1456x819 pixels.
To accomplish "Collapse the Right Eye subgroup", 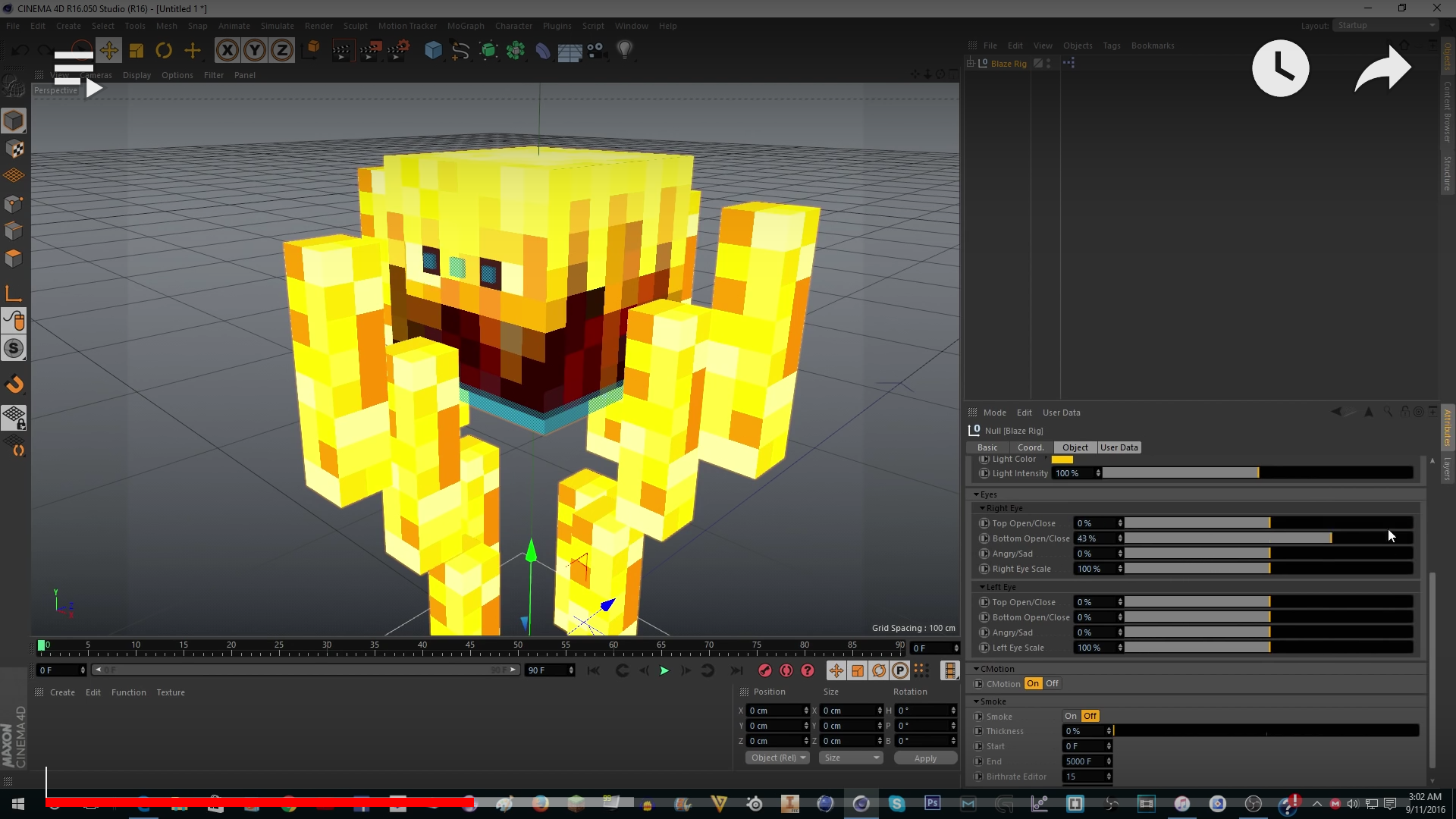I will coord(983,508).
